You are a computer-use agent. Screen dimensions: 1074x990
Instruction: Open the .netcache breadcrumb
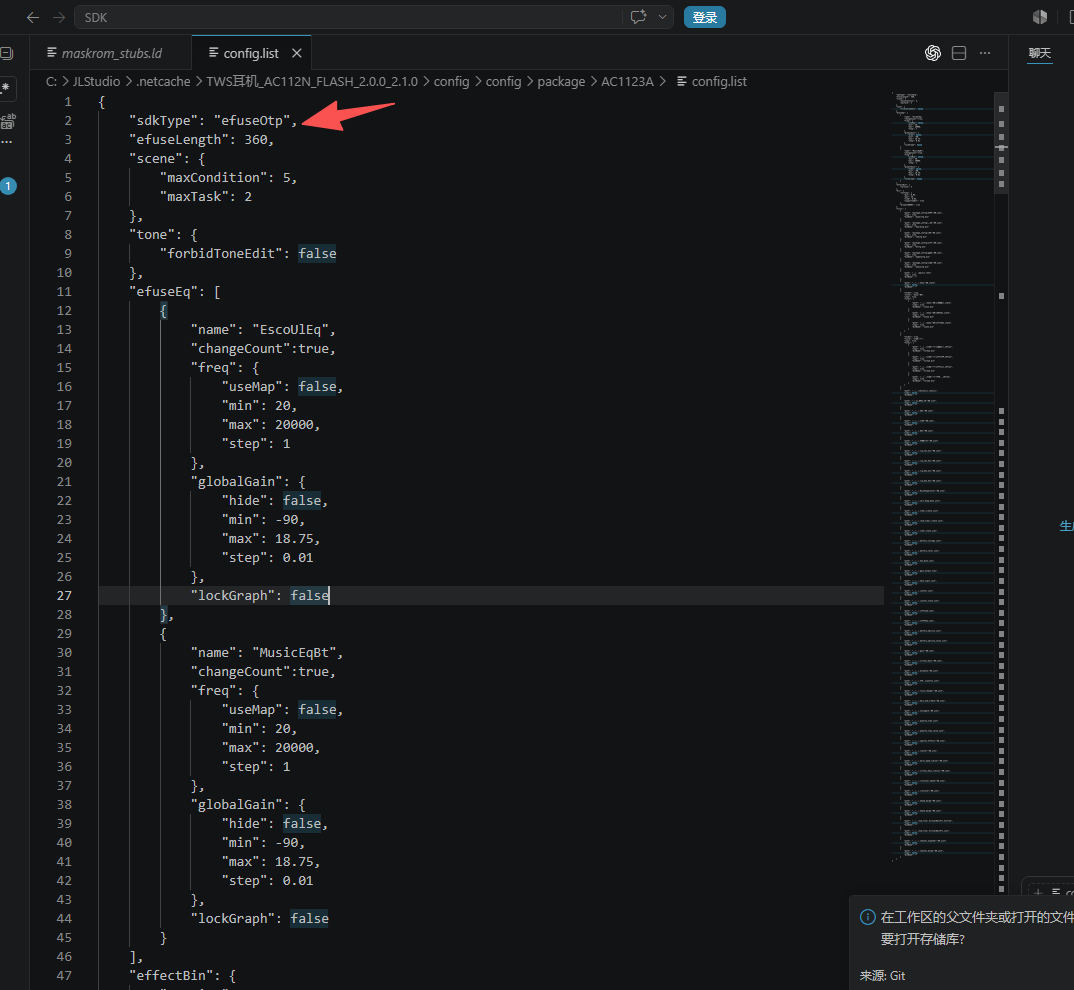pos(163,82)
